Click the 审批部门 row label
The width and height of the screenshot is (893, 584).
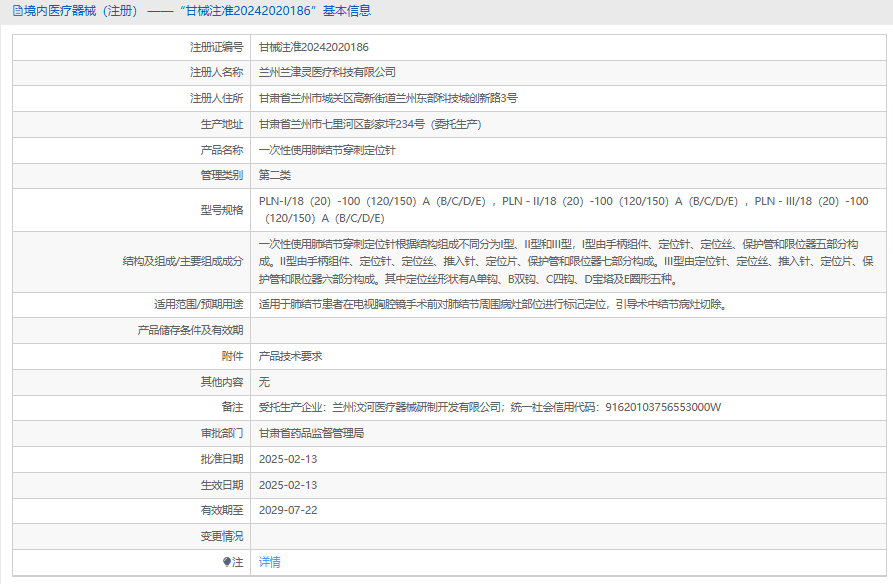click(x=222, y=433)
